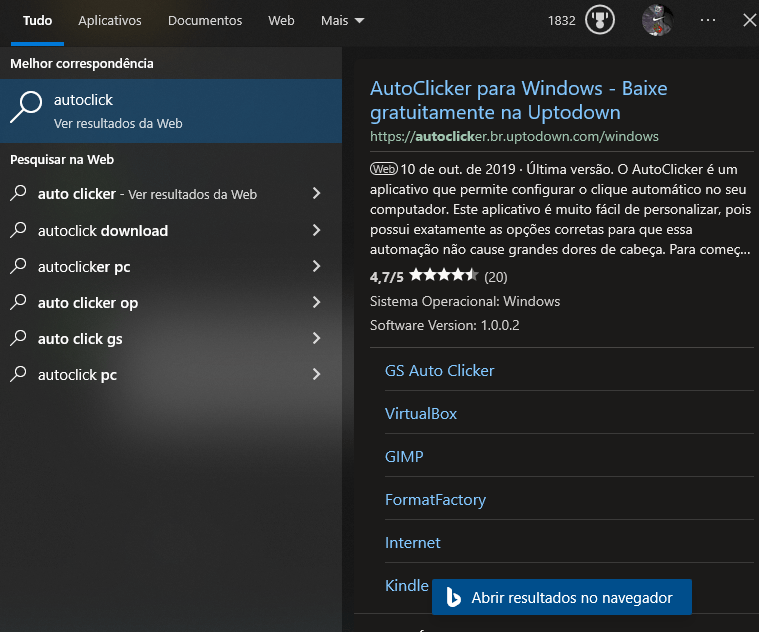Select the auto clicker op suggestion text

[x=88, y=303]
